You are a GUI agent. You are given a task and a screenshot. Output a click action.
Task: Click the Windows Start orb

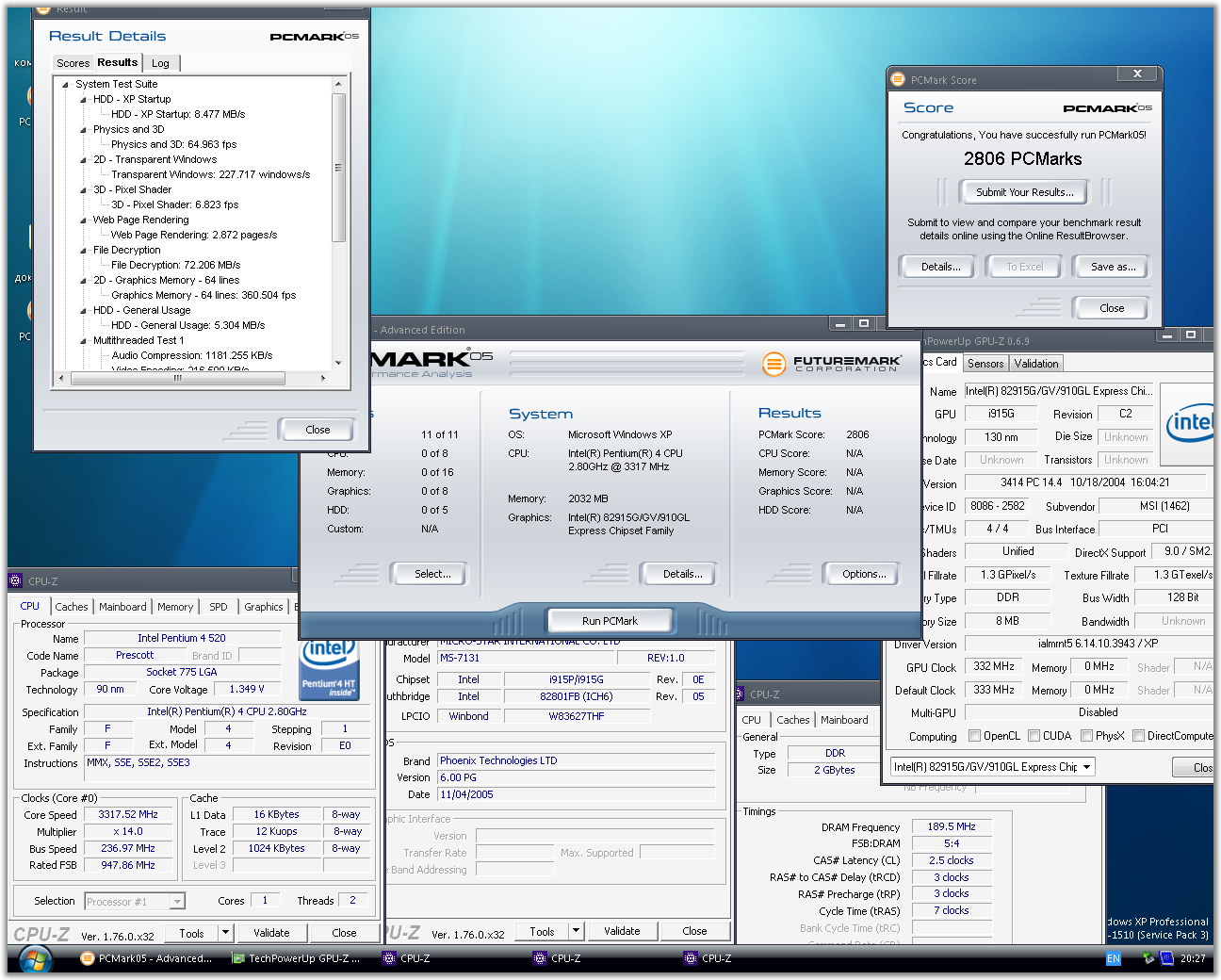tap(35, 959)
